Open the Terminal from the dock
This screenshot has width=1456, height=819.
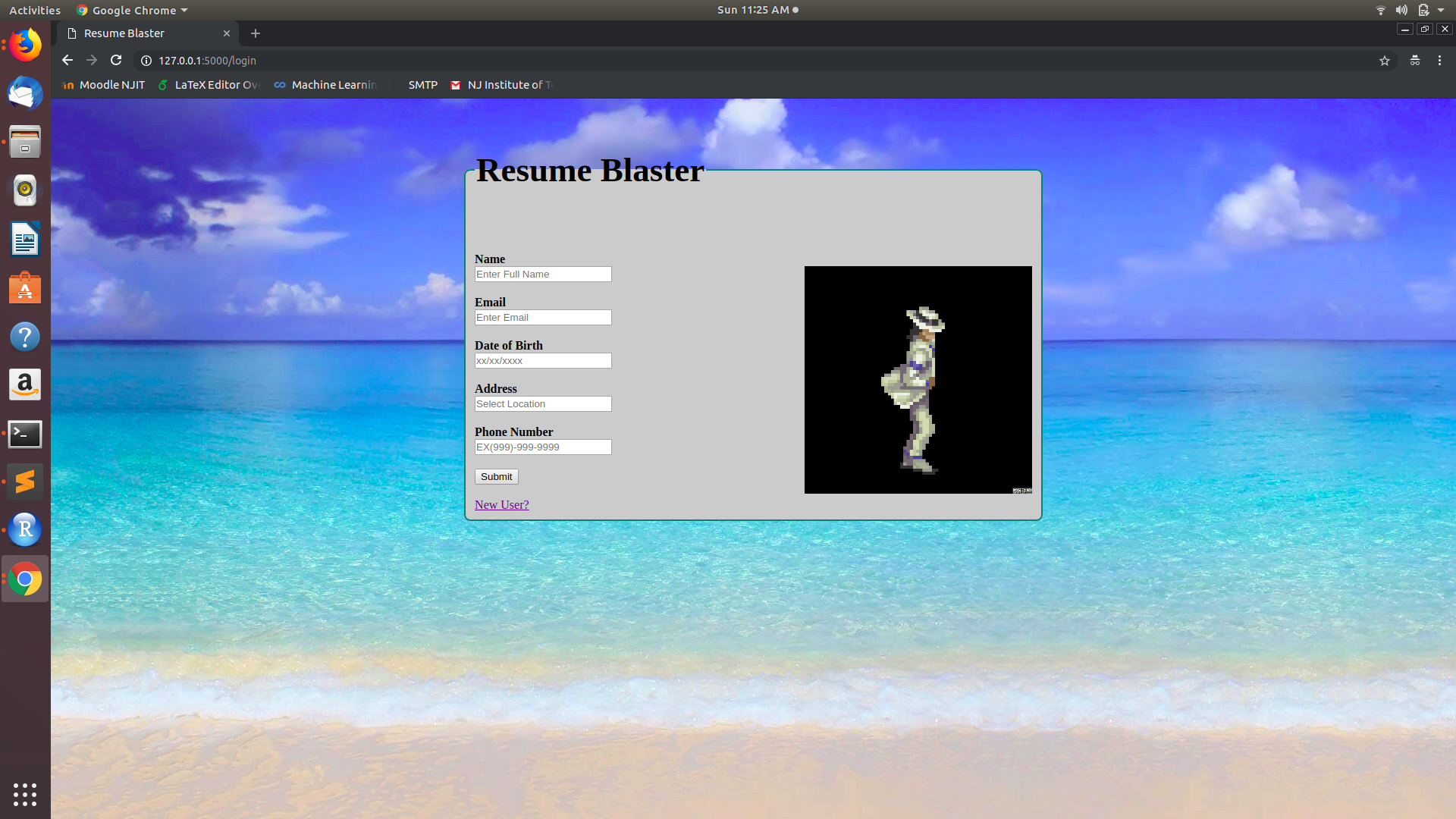pyautogui.click(x=25, y=434)
